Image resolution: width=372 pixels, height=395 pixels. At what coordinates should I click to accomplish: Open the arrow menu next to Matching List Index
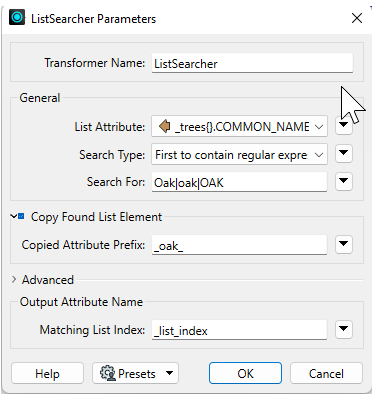click(x=344, y=329)
